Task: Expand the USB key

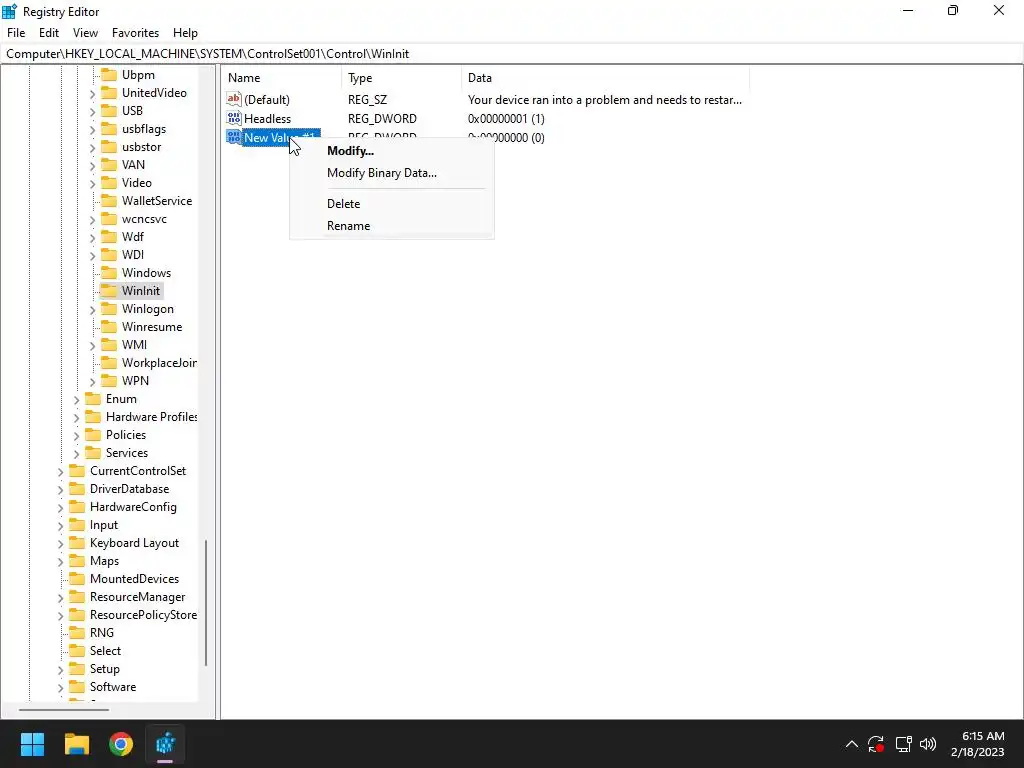Action: 92,111
